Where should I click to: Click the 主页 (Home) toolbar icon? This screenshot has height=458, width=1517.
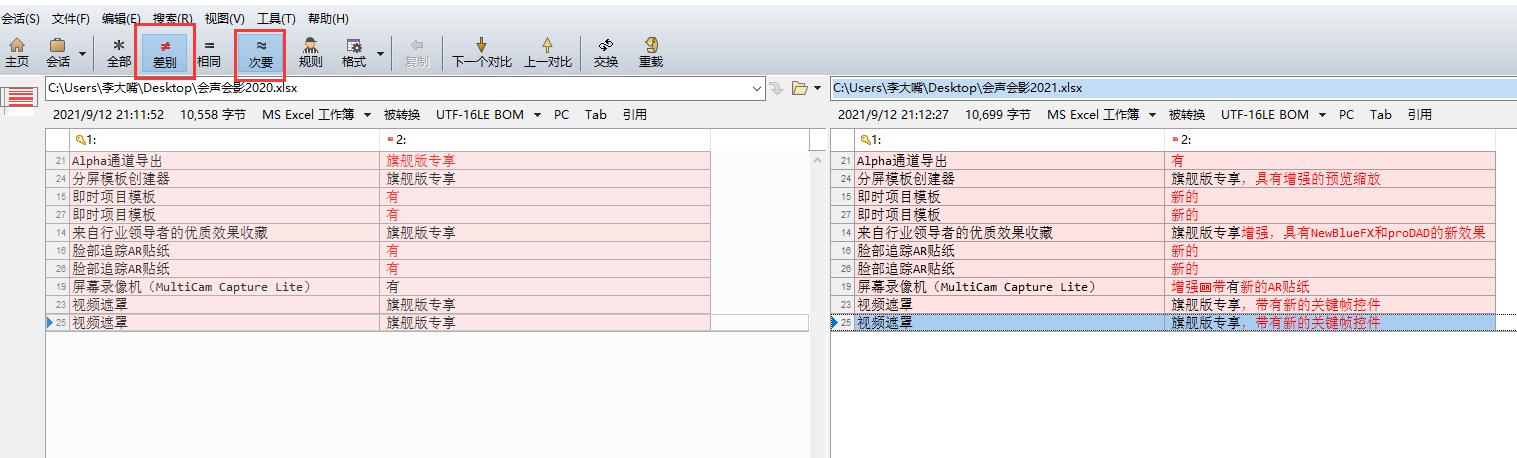tap(17, 52)
